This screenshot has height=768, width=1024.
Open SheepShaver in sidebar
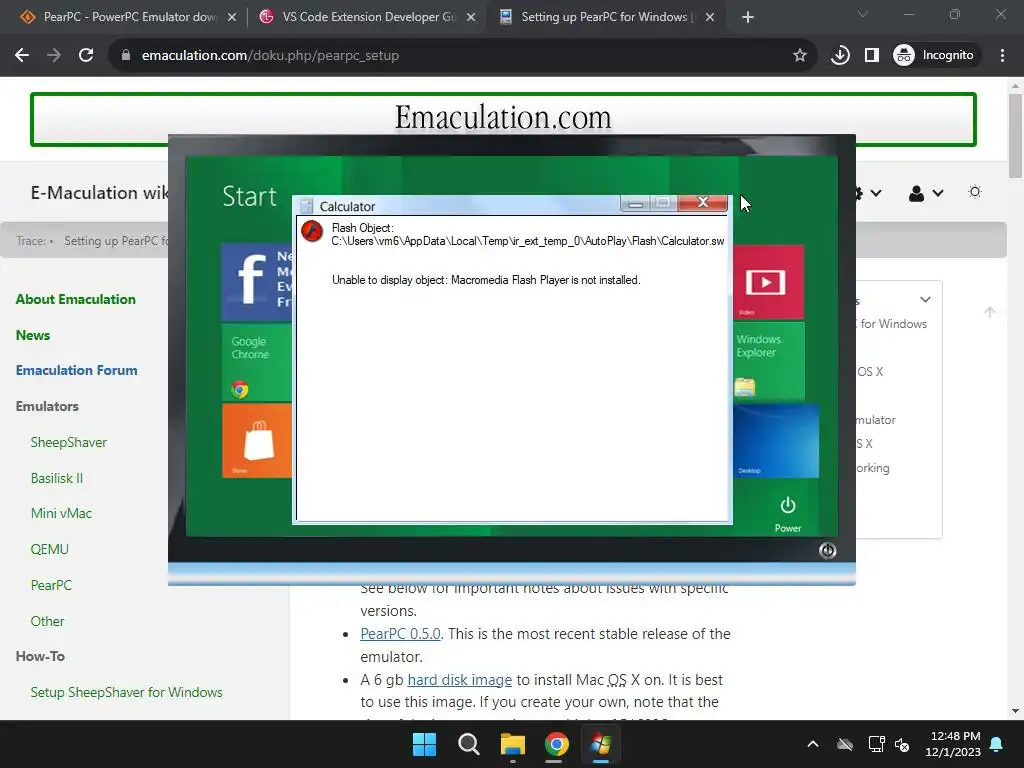coord(69,442)
